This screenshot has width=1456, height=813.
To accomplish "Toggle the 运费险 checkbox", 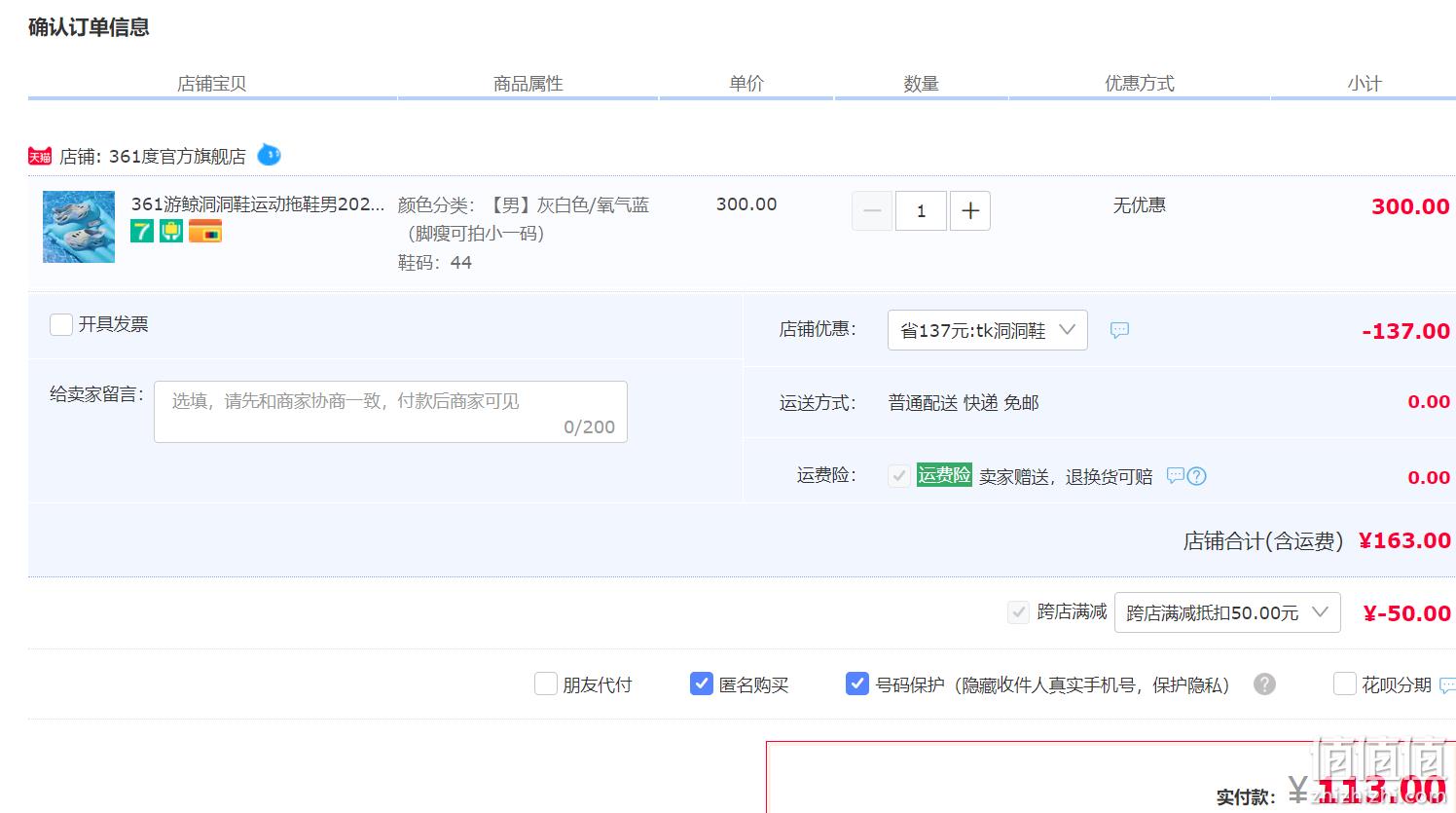I will click(x=899, y=476).
